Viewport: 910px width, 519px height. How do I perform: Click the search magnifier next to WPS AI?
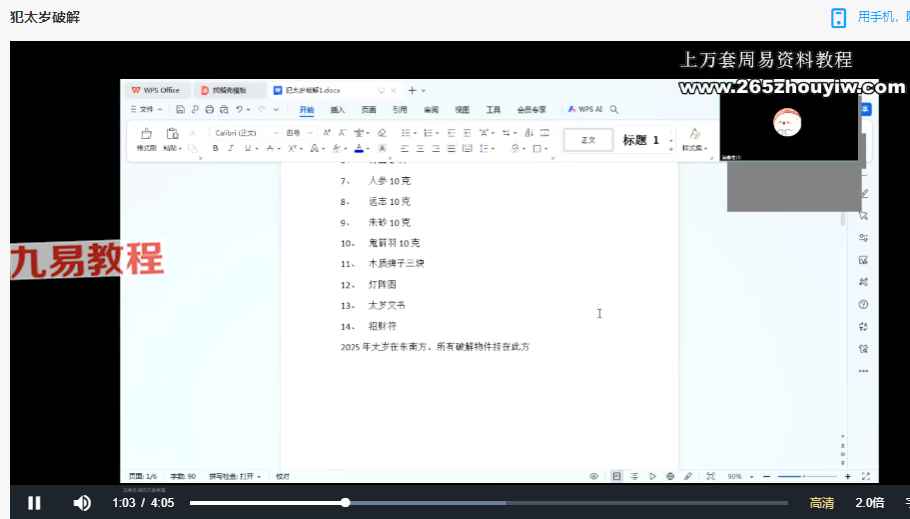[x=614, y=109]
